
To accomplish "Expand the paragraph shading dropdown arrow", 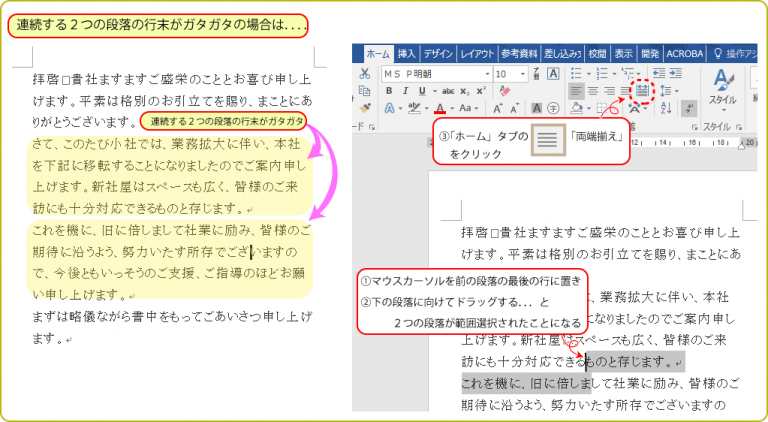I will [589, 108].
